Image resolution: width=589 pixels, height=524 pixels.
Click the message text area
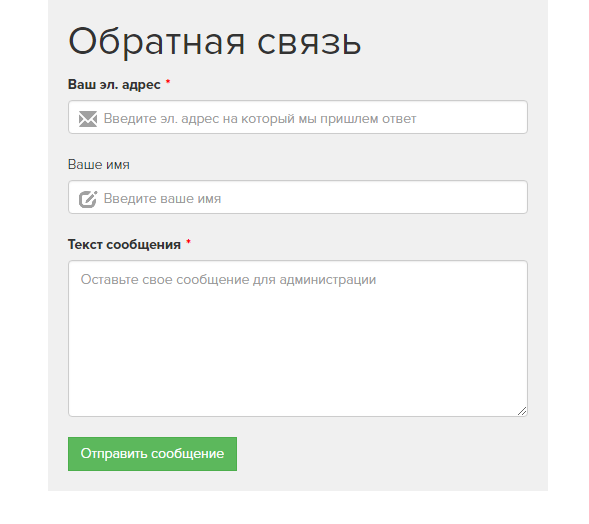pyautogui.click(x=298, y=338)
